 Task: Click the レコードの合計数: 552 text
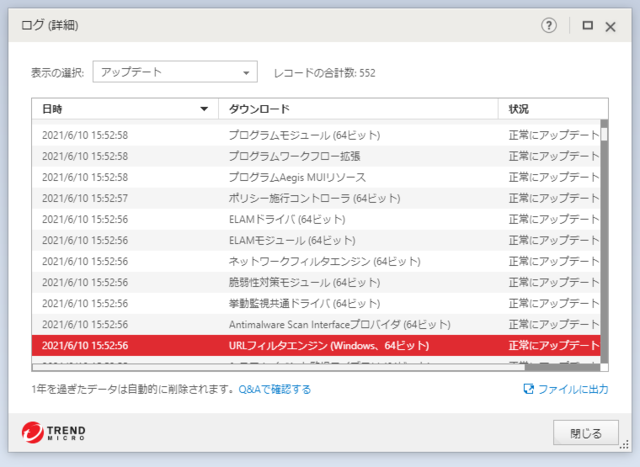coord(324,73)
